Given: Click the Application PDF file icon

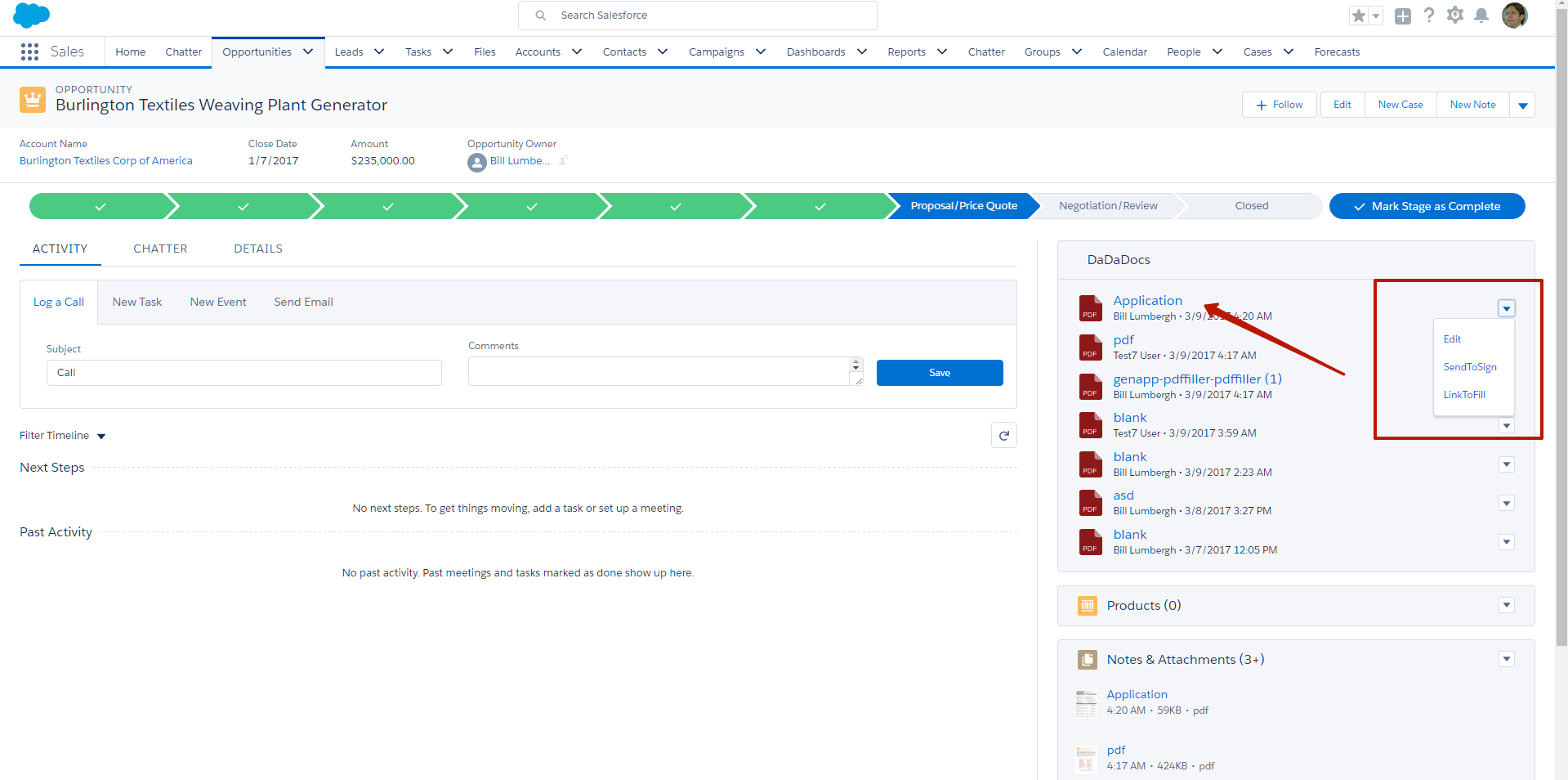Looking at the screenshot, I should tap(1090, 308).
